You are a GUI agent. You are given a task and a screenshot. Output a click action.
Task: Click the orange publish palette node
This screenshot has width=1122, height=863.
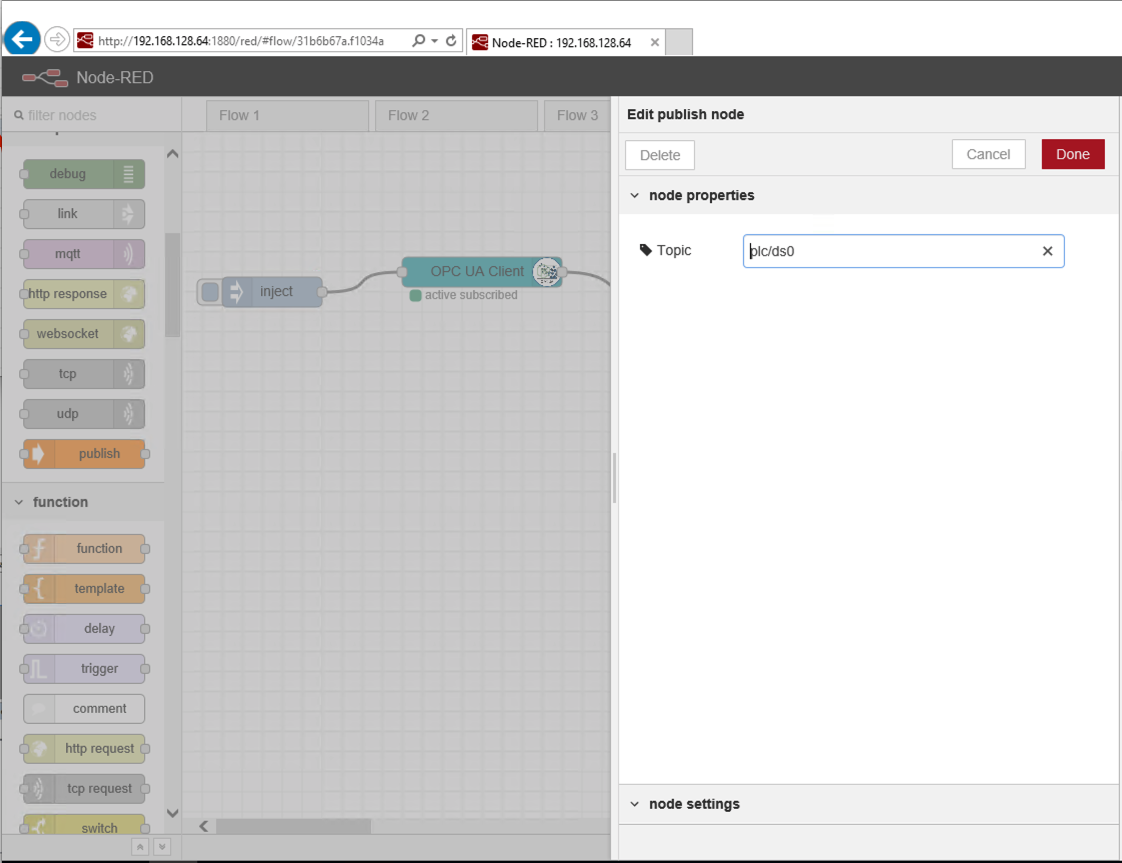coord(84,454)
